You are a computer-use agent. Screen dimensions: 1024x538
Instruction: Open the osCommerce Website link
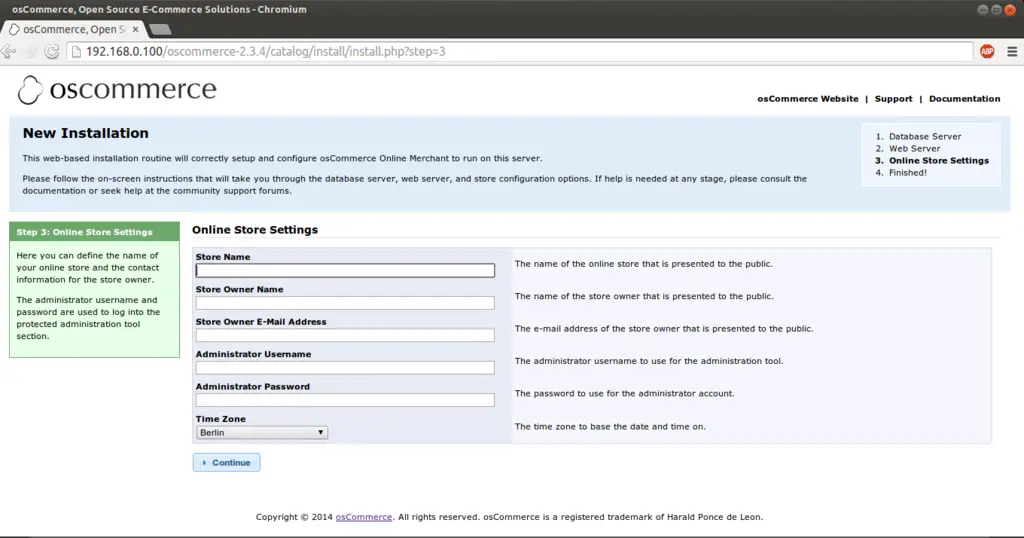click(808, 99)
